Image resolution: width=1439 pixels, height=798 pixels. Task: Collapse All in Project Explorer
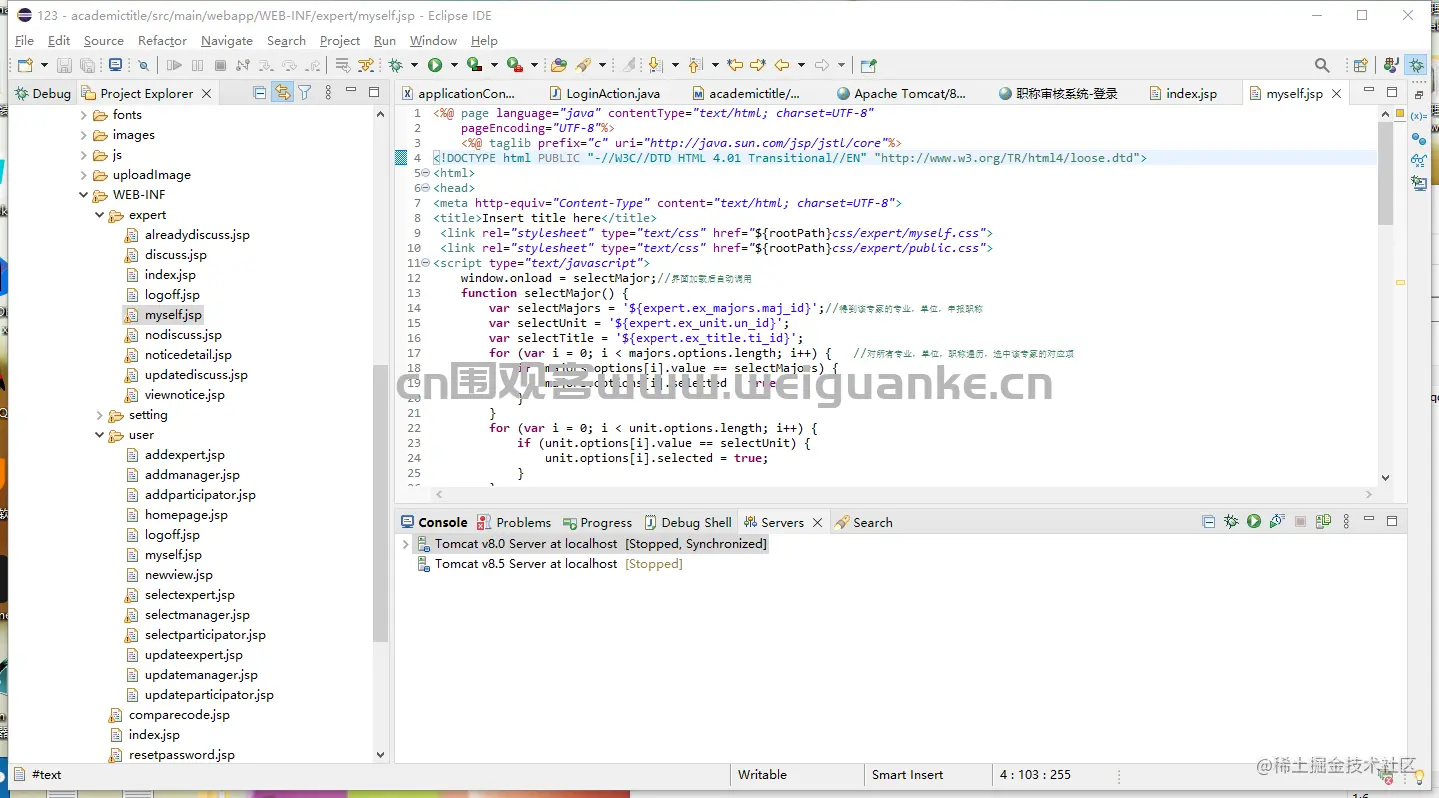pos(259,93)
